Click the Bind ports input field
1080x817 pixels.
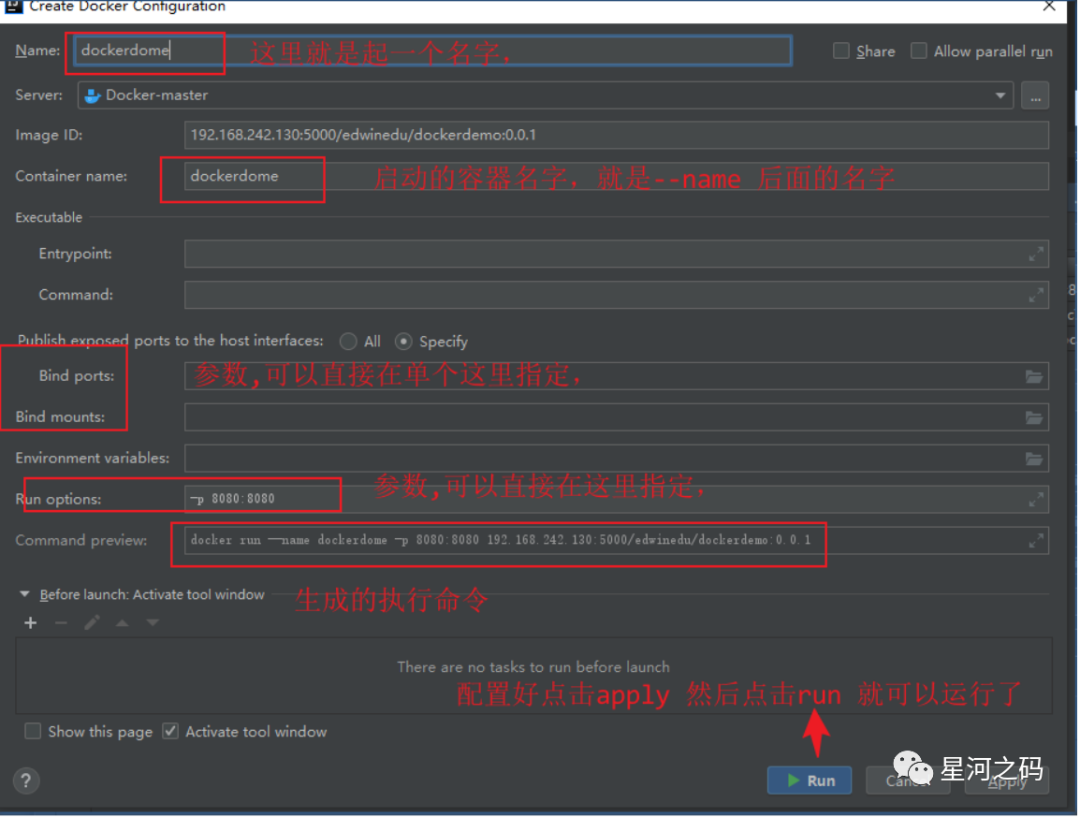click(x=616, y=376)
